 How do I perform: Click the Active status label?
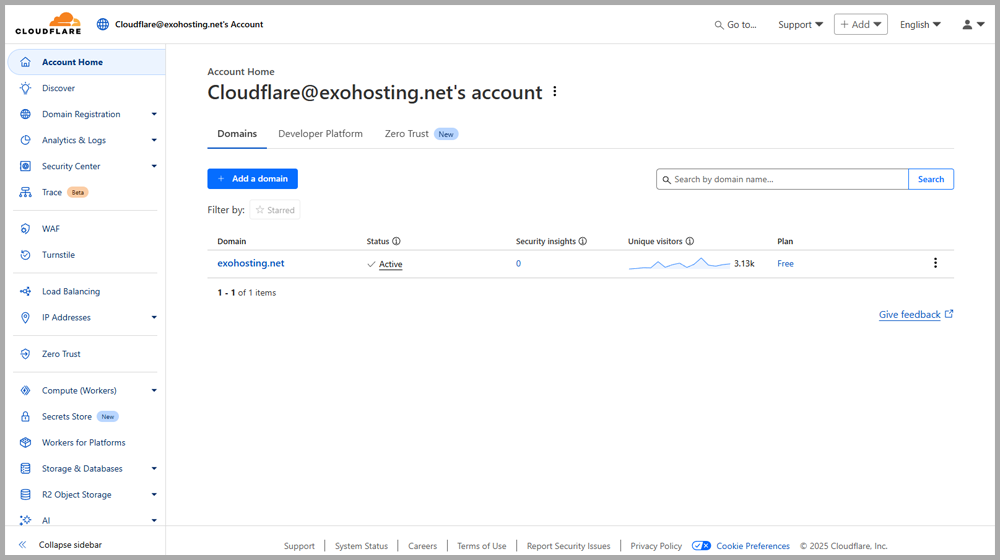[x=390, y=264]
